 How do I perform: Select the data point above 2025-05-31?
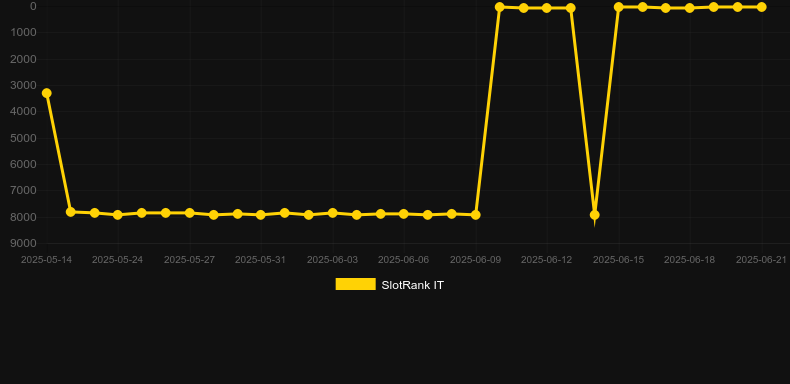click(261, 215)
